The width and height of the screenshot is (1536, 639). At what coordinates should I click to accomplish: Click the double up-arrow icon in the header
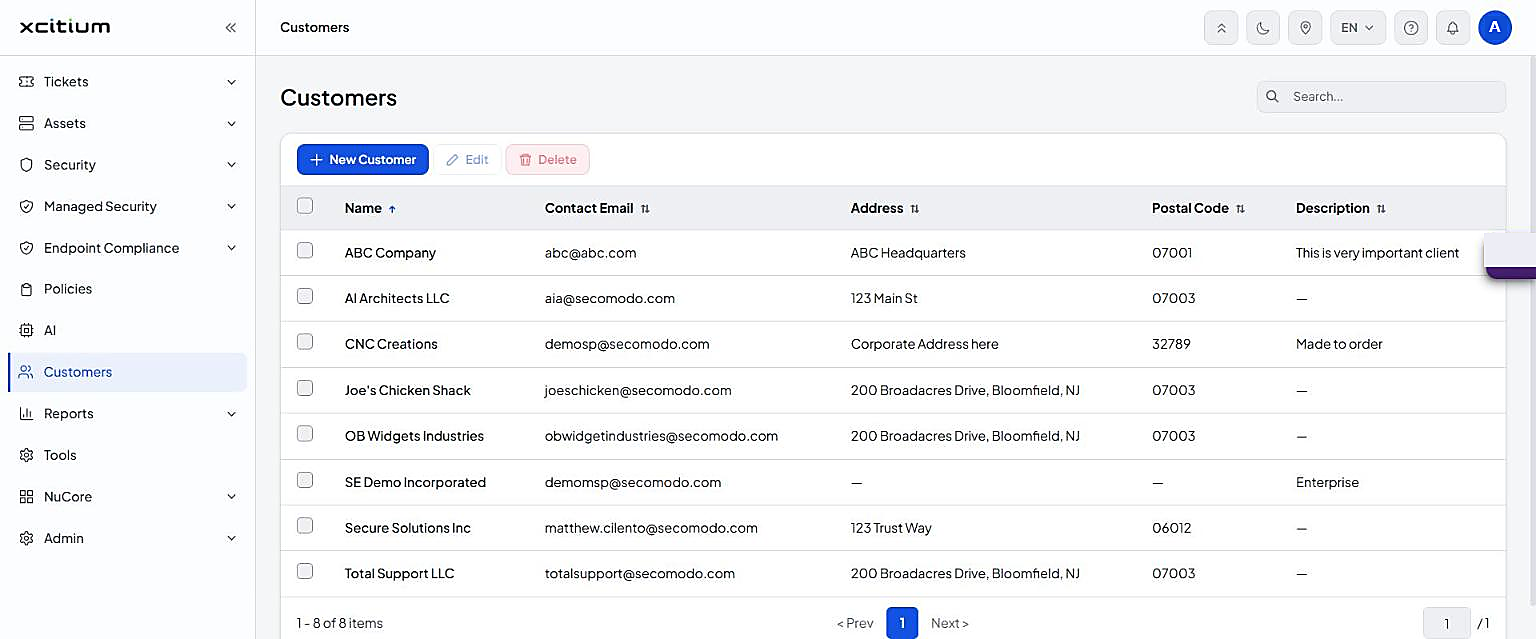tap(1221, 28)
